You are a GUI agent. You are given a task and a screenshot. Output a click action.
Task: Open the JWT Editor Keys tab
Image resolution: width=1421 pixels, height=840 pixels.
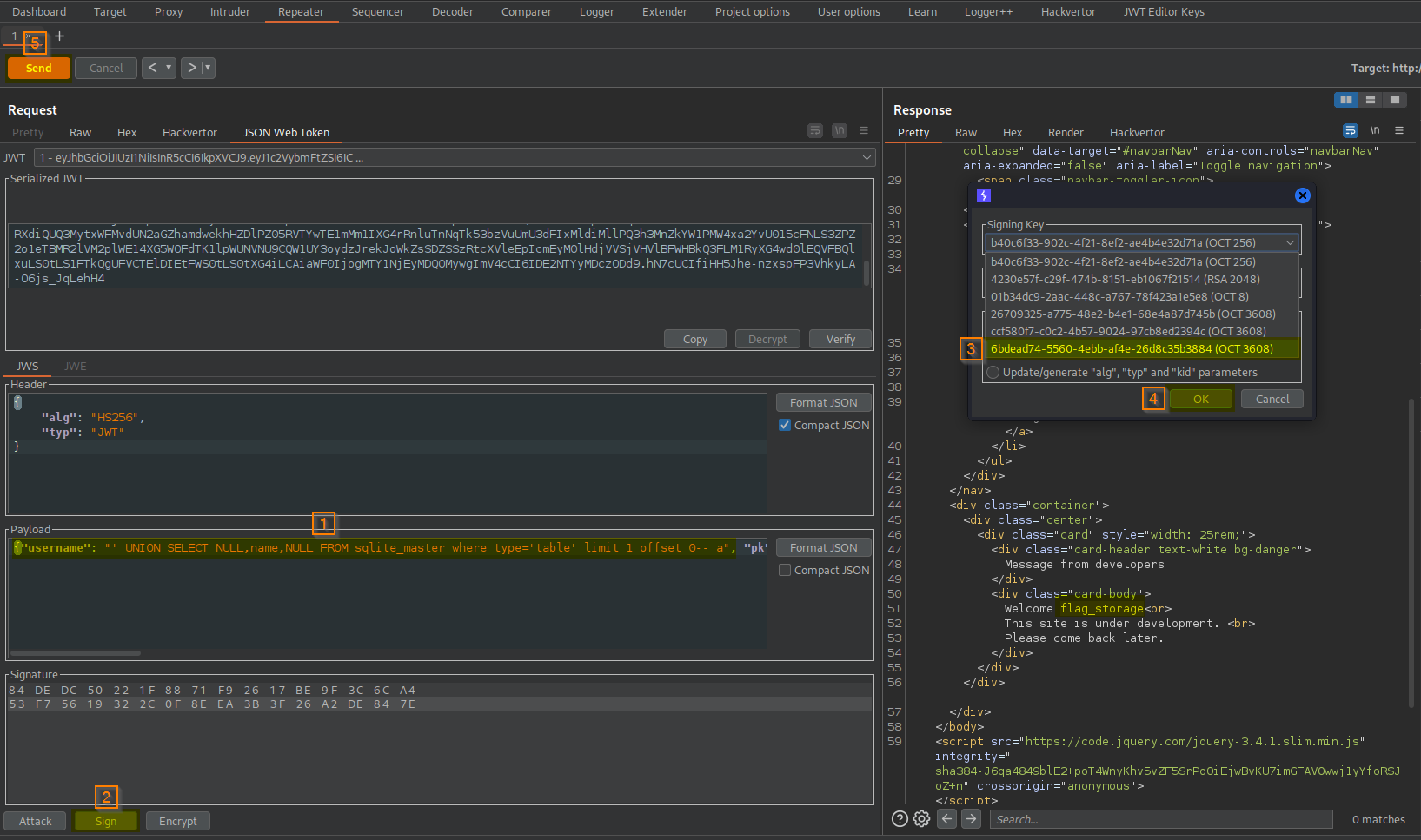[x=1164, y=11]
